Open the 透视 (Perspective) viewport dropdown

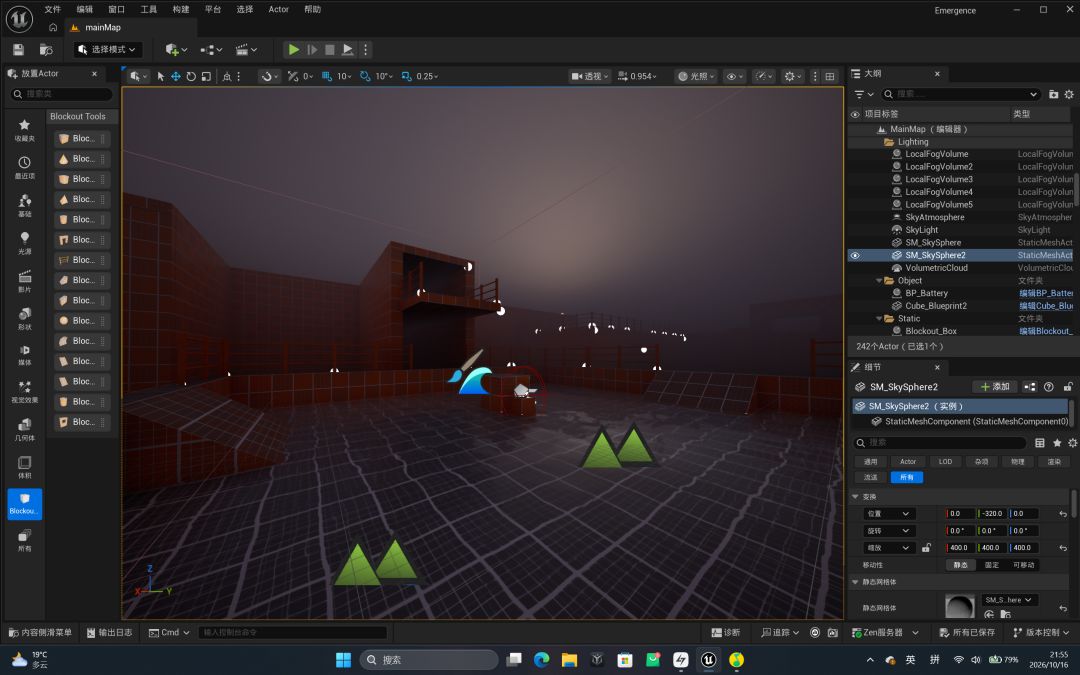coord(590,76)
